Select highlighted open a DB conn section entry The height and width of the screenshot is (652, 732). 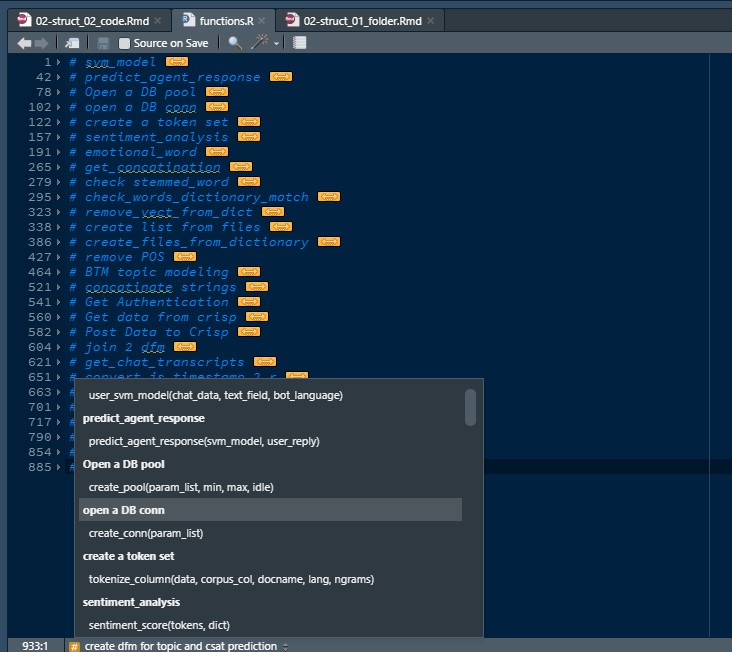pyautogui.click(x=270, y=510)
